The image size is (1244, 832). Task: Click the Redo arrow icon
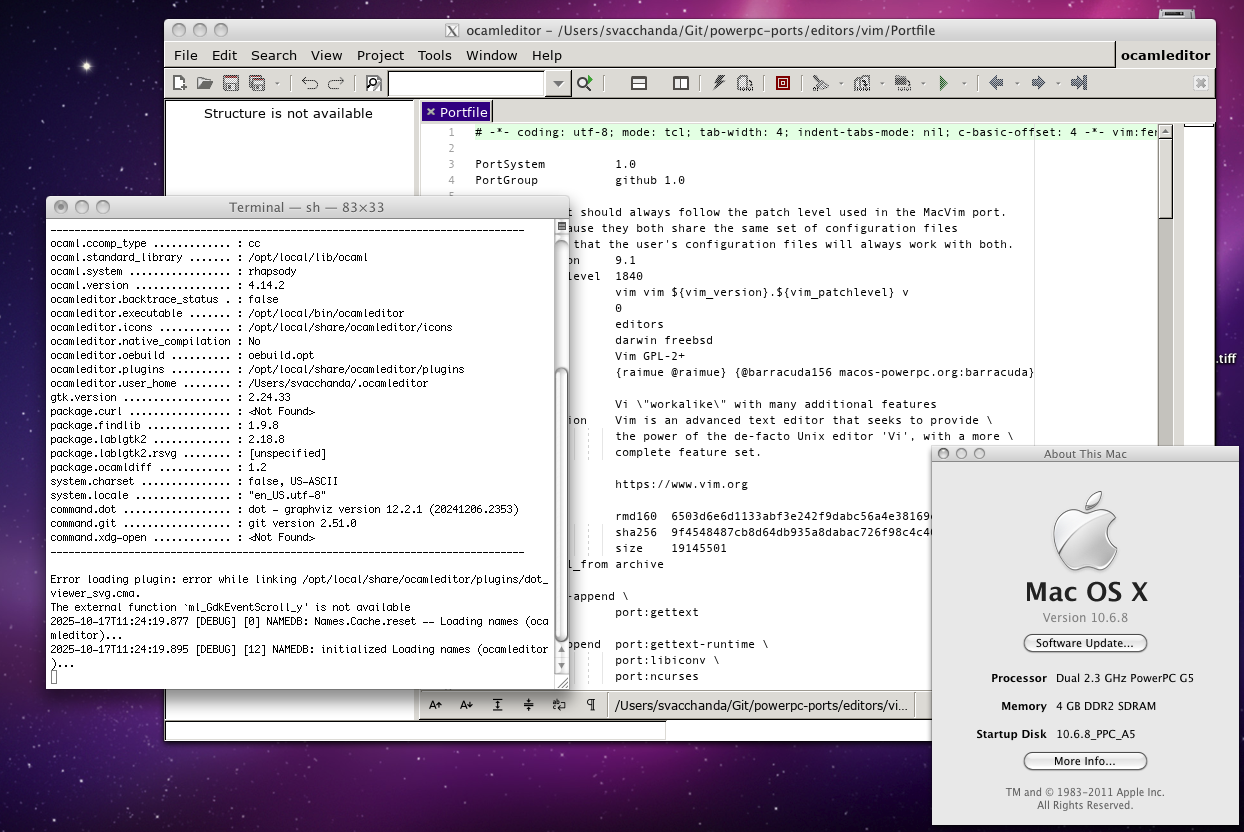[x=336, y=83]
